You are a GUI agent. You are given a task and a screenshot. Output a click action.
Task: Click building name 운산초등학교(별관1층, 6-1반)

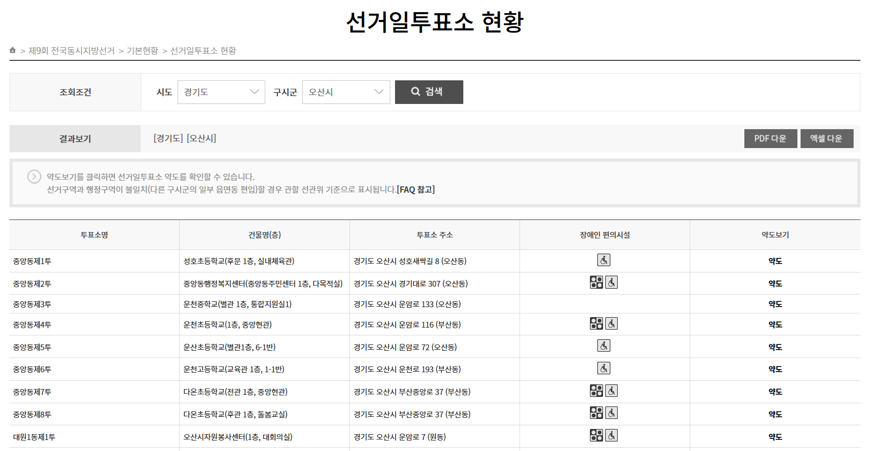click(230, 347)
